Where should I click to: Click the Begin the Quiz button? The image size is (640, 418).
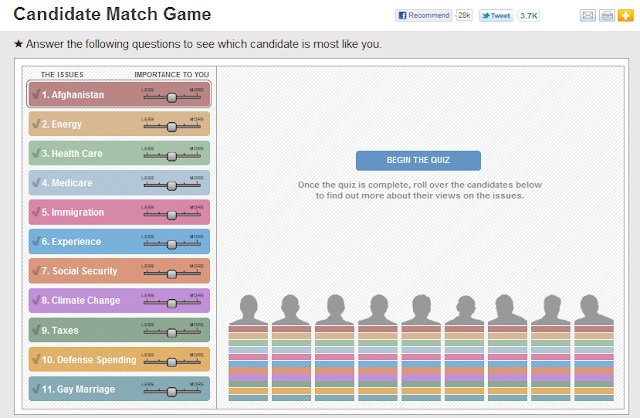(x=418, y=161)
